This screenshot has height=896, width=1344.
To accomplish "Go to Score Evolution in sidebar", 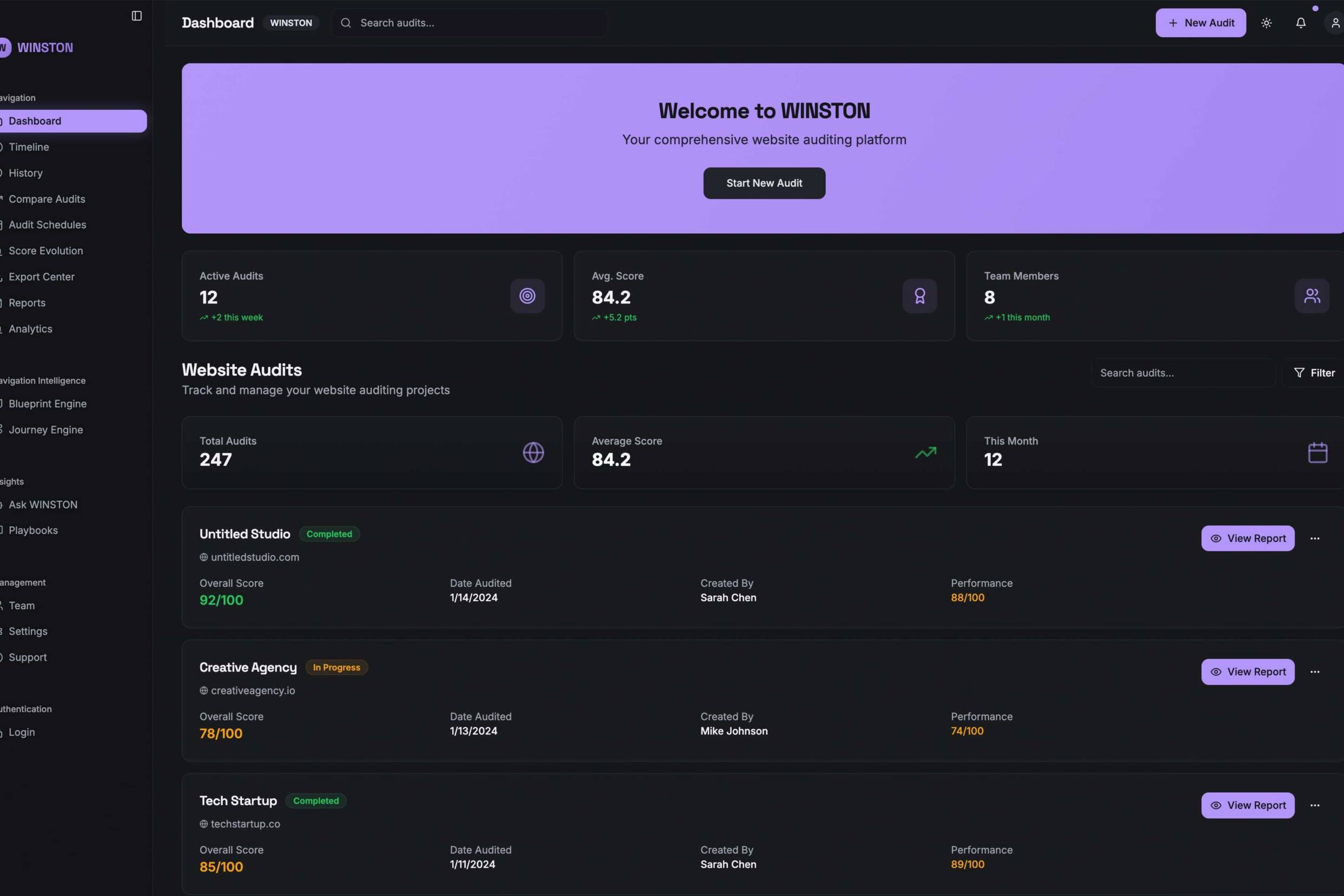I will coord(46,251).
